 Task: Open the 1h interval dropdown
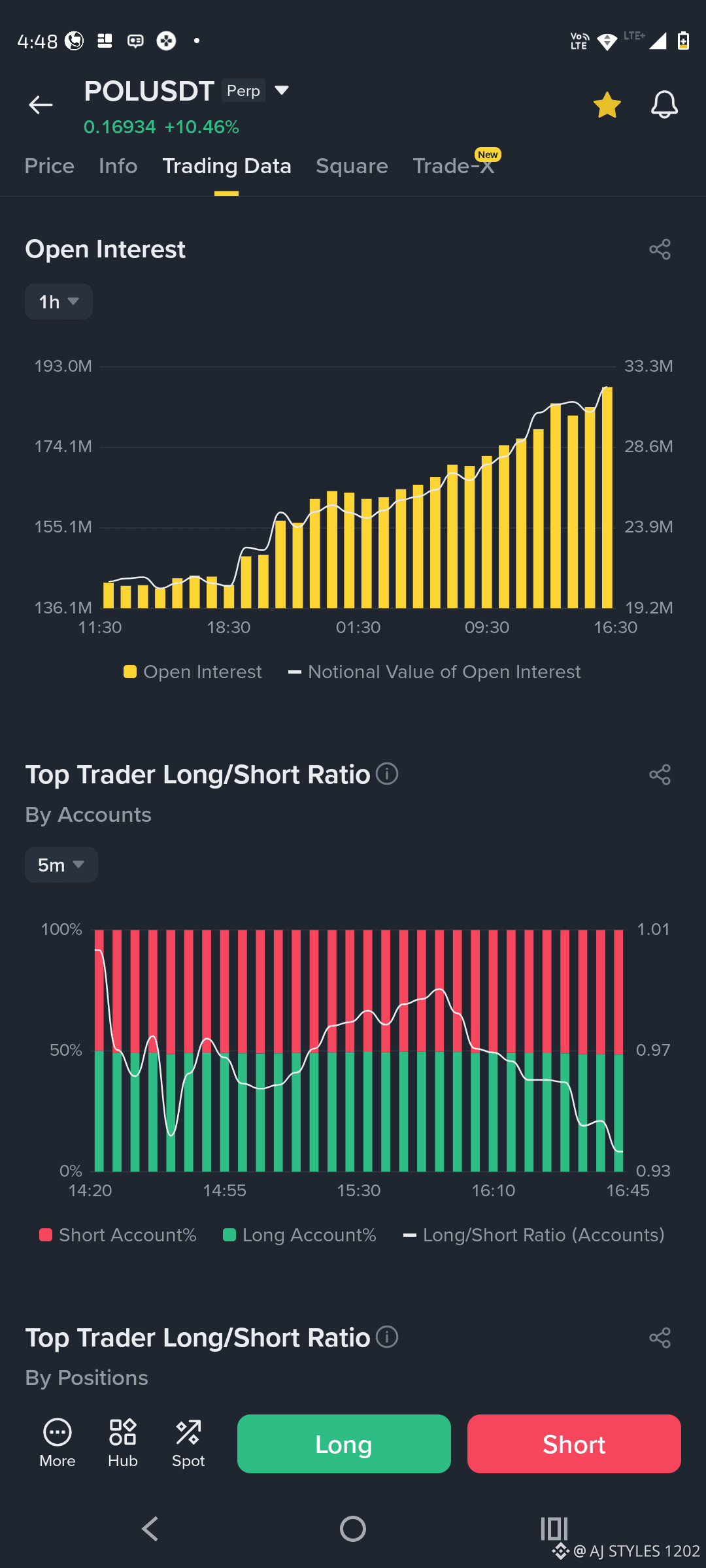pos(59,302)
